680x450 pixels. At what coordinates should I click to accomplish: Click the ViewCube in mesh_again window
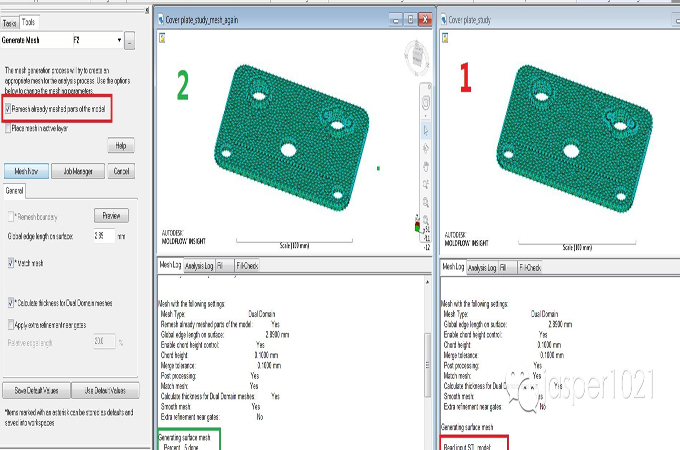pos(416,56)
